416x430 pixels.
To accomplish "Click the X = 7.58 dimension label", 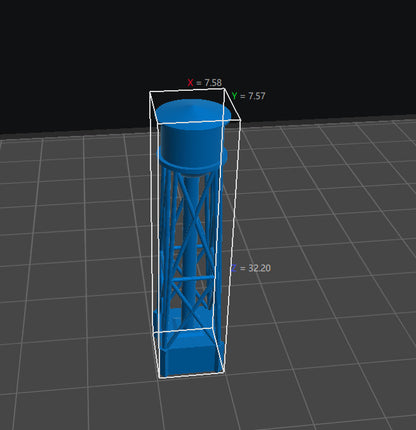I will tap(205, 83).
